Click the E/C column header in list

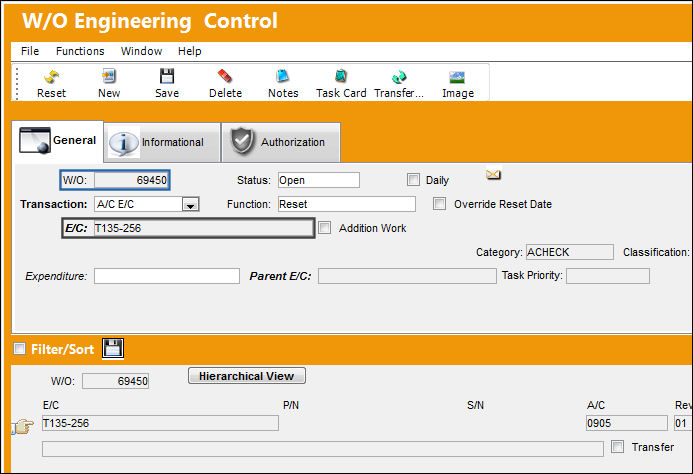[51, 405]
